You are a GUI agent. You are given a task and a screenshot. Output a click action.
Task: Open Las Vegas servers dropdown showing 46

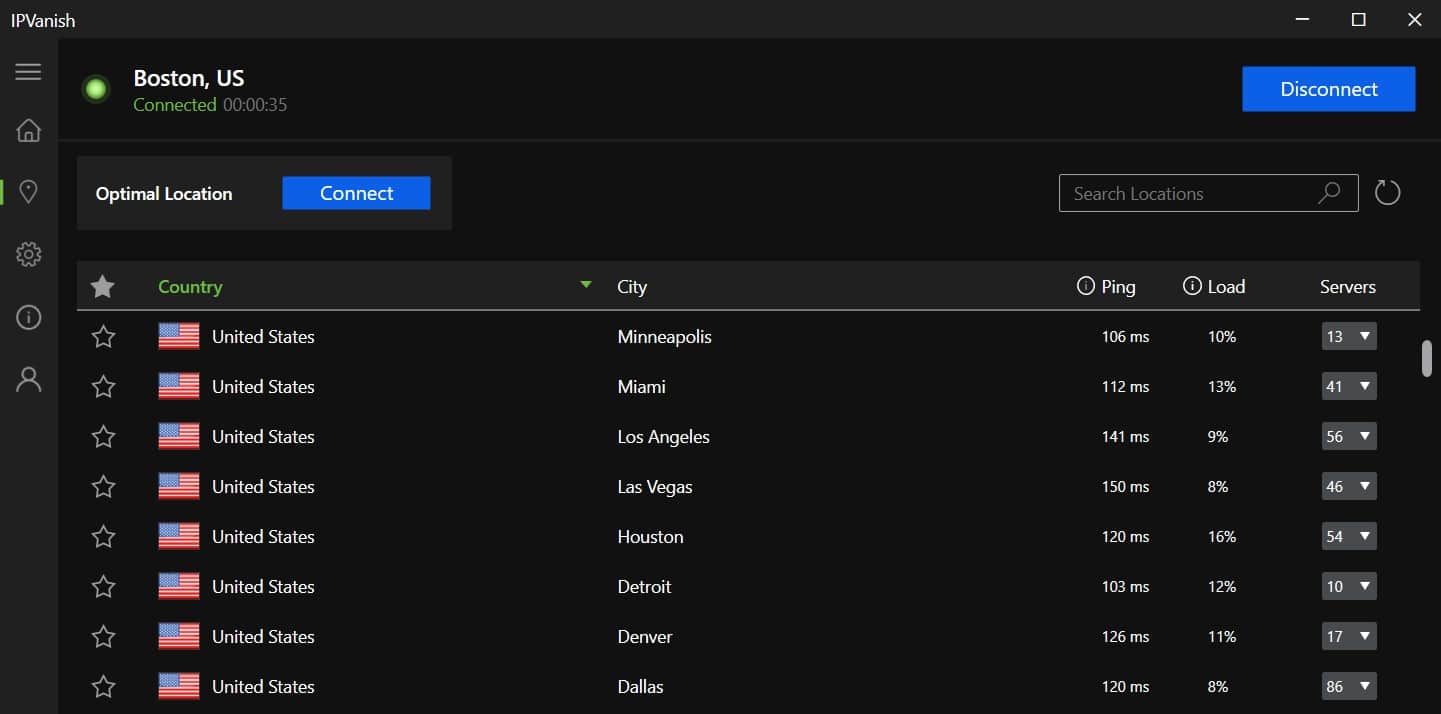click(1349, 486)
